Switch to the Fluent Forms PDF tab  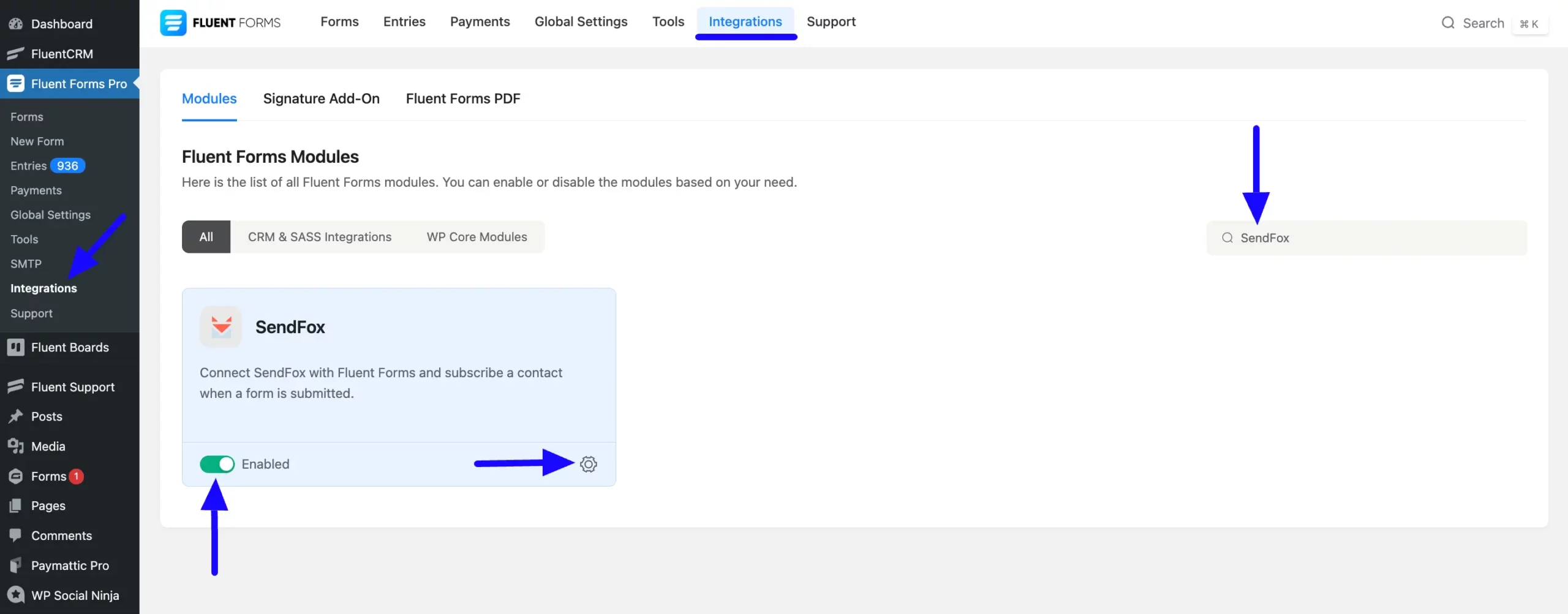tap(463, 99)
